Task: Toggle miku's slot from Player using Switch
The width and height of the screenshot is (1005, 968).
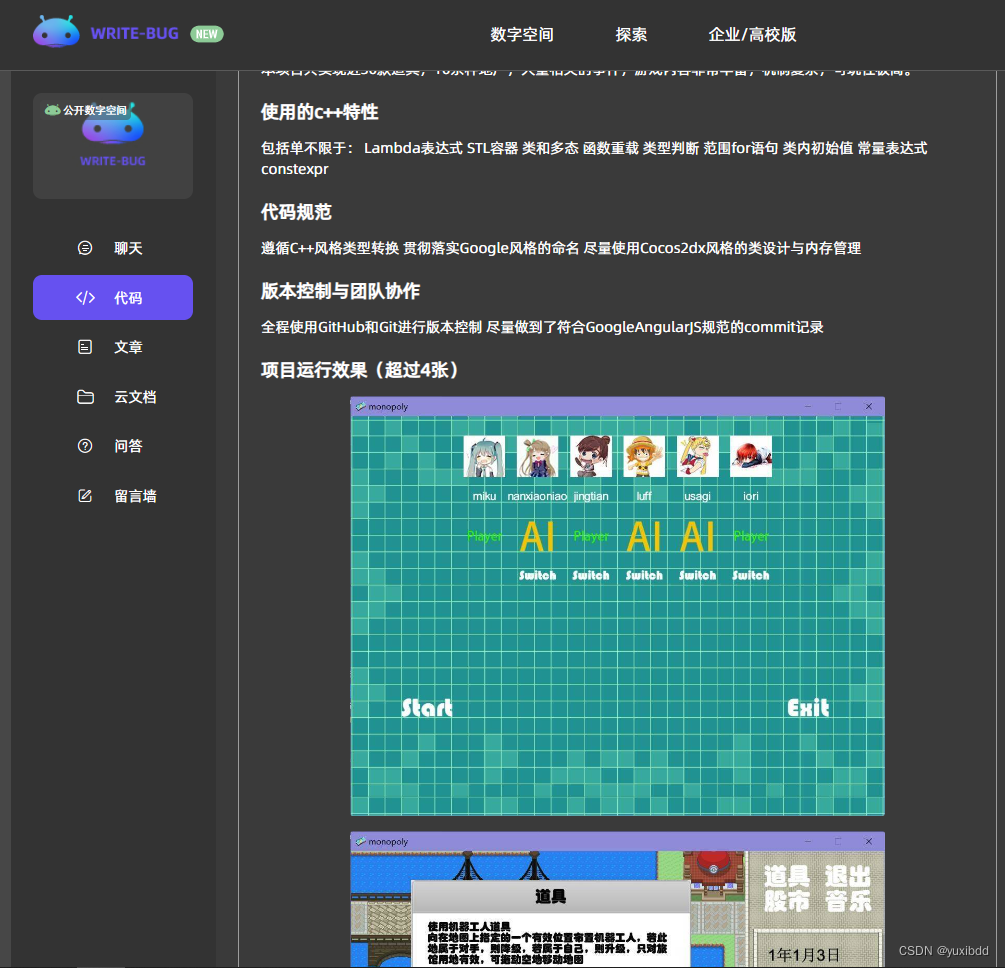Action: (x=537, y=575)
